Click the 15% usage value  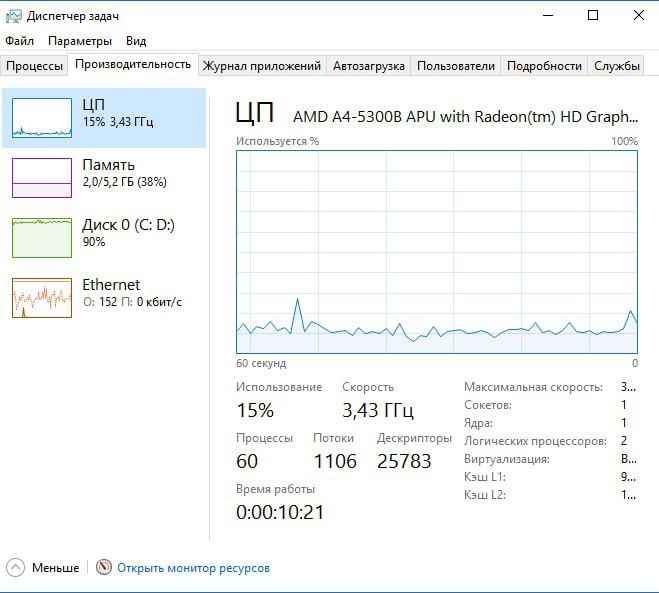click(255, 410)
